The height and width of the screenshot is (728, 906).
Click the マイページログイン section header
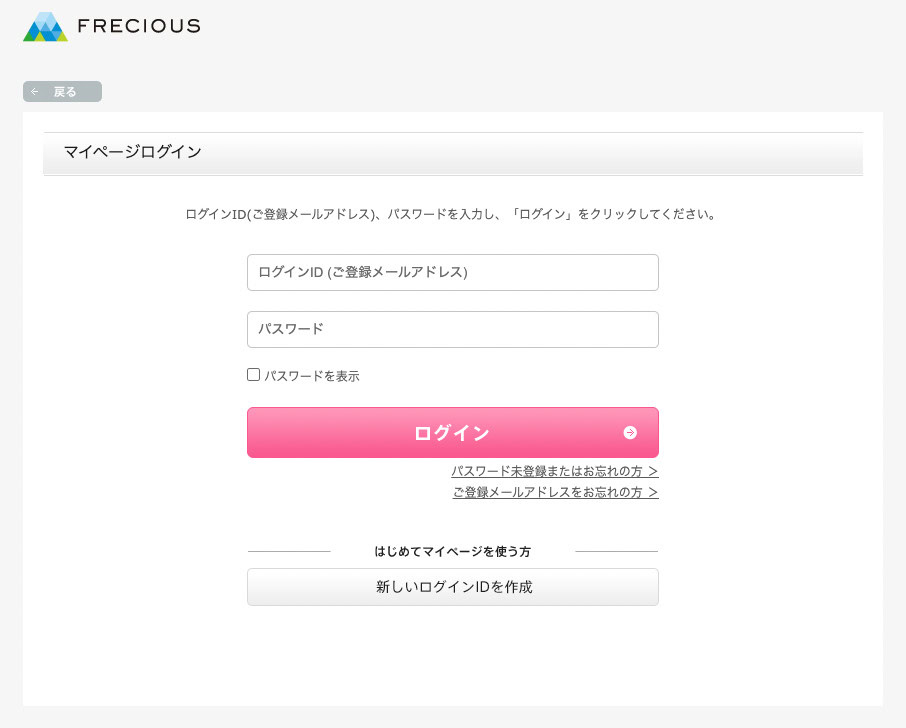[133, 152]
